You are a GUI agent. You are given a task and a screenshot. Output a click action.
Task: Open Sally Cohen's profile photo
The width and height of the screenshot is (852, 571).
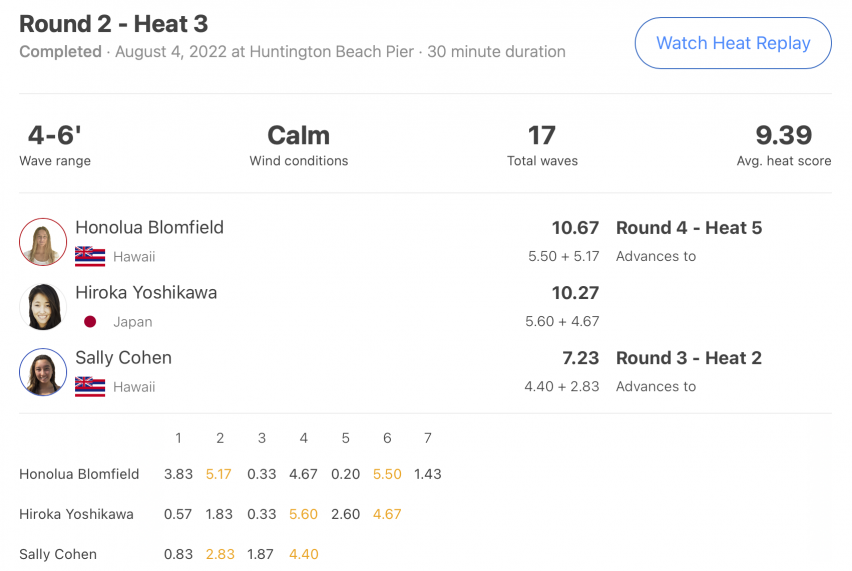(x=43, y=372)
